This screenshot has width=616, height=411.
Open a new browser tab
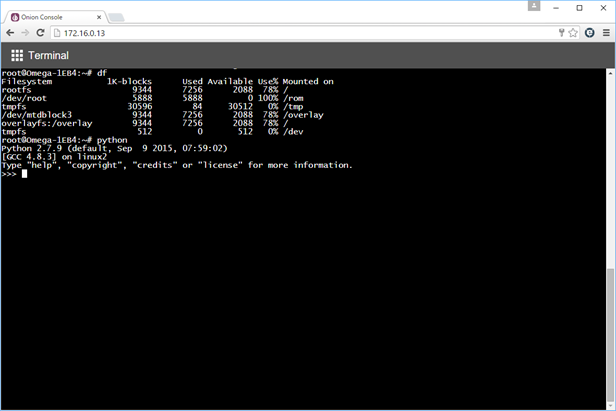click(116, 16)
